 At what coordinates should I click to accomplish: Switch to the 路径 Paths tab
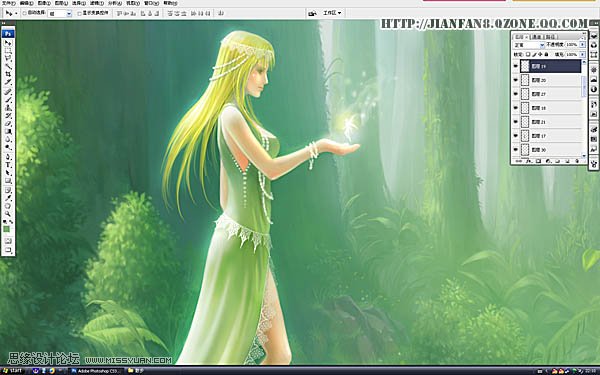tap(550, 37)
